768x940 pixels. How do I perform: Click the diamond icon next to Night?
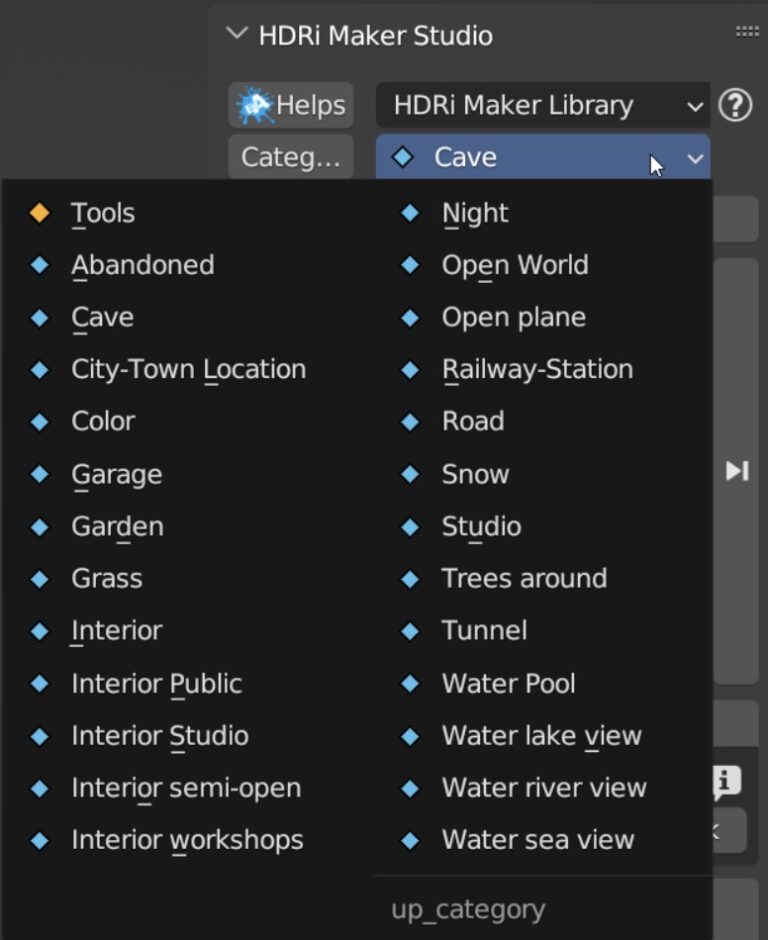click(x=410, y=212)
